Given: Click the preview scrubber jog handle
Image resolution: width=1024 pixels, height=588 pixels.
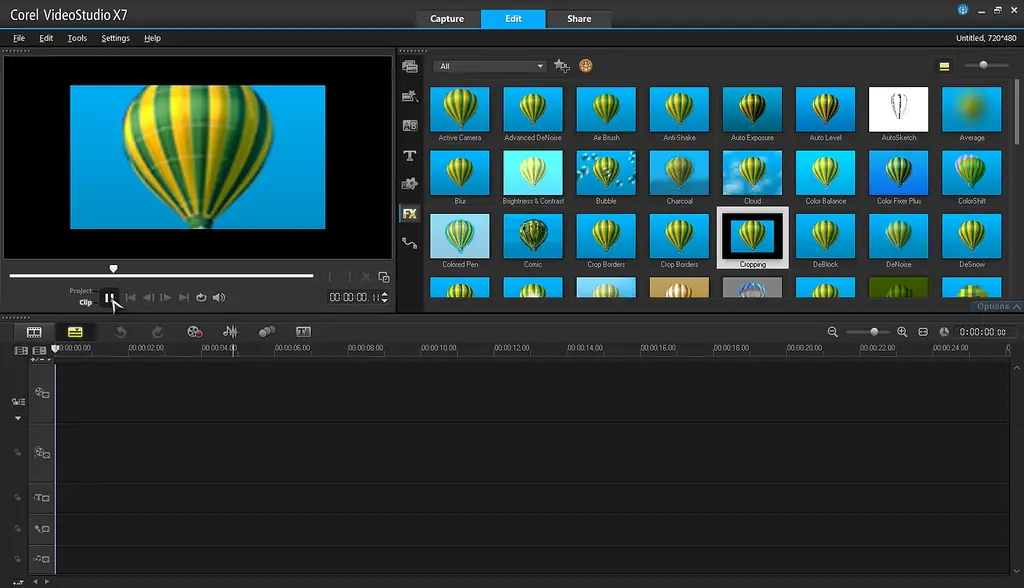Looking at the screenshot, I should coord(114,269).
